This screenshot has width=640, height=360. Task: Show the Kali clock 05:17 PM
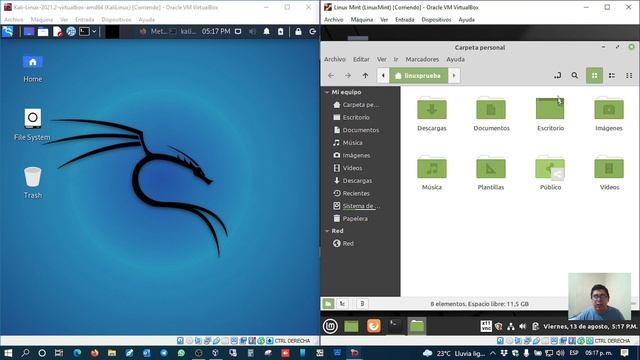(216, 31)
